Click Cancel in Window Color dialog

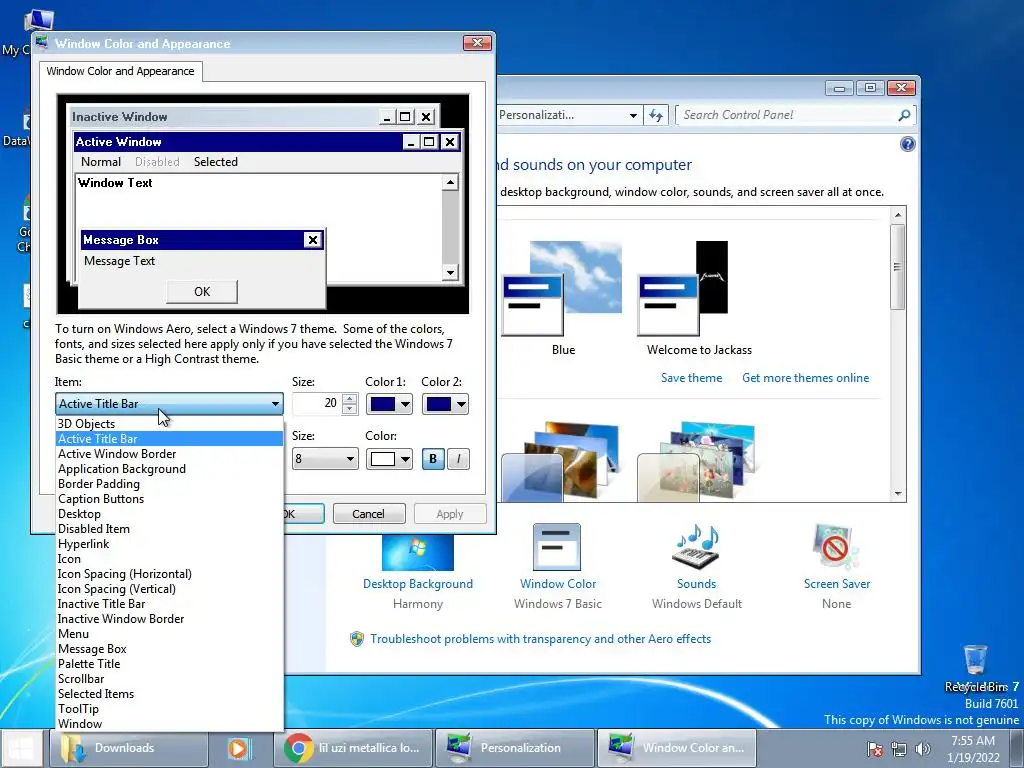[x=368, y=514]
